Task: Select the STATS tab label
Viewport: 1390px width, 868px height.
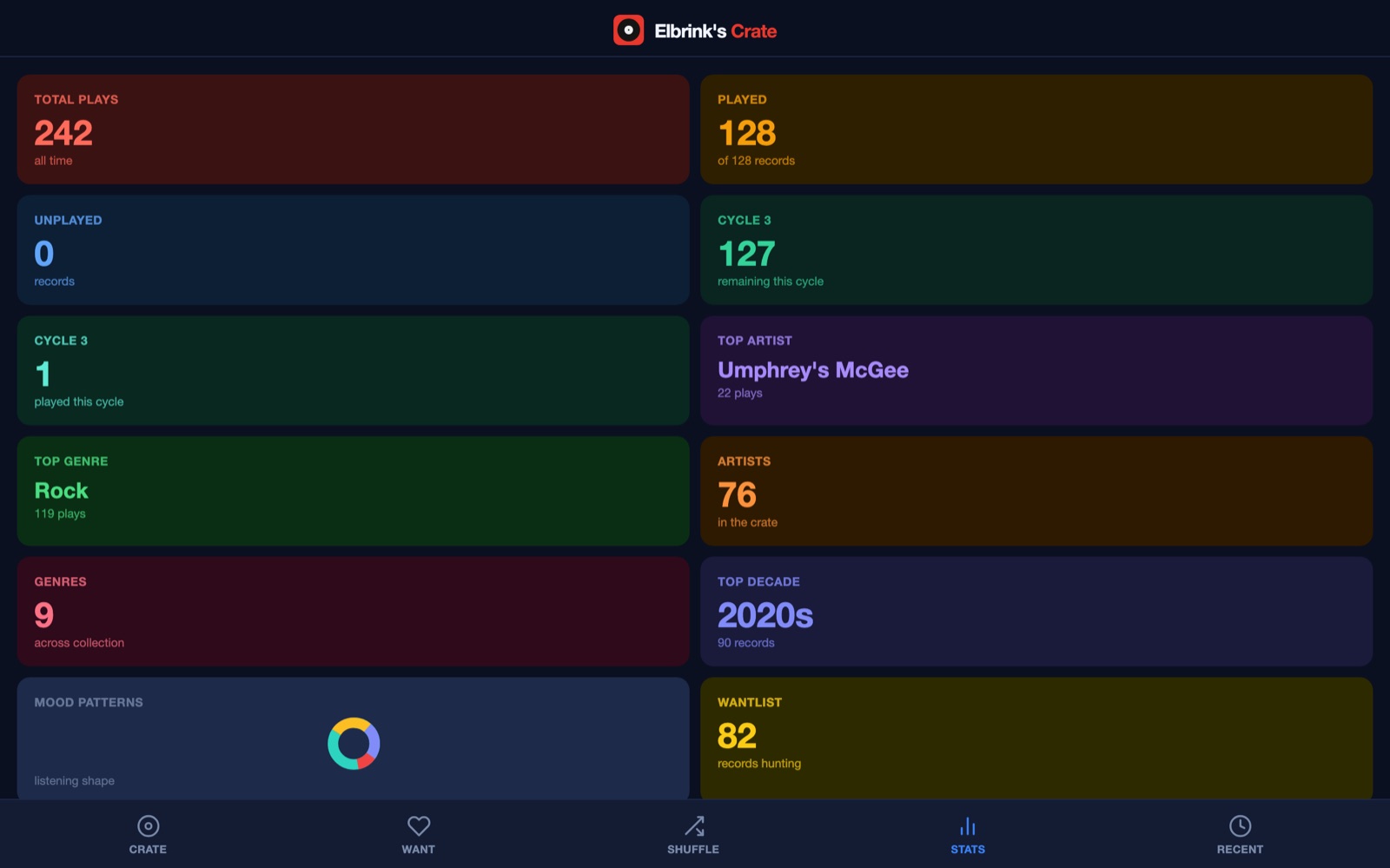Action: (968, 850)
